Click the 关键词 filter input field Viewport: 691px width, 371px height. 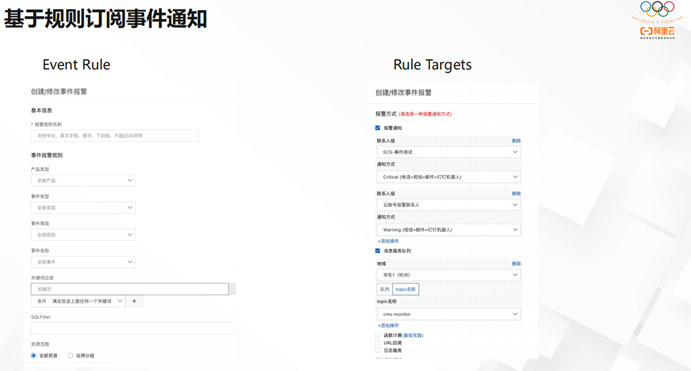[130, 289]
